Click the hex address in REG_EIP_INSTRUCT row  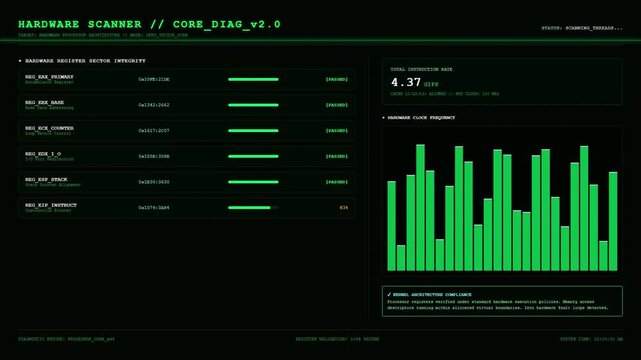click(154, 208)
